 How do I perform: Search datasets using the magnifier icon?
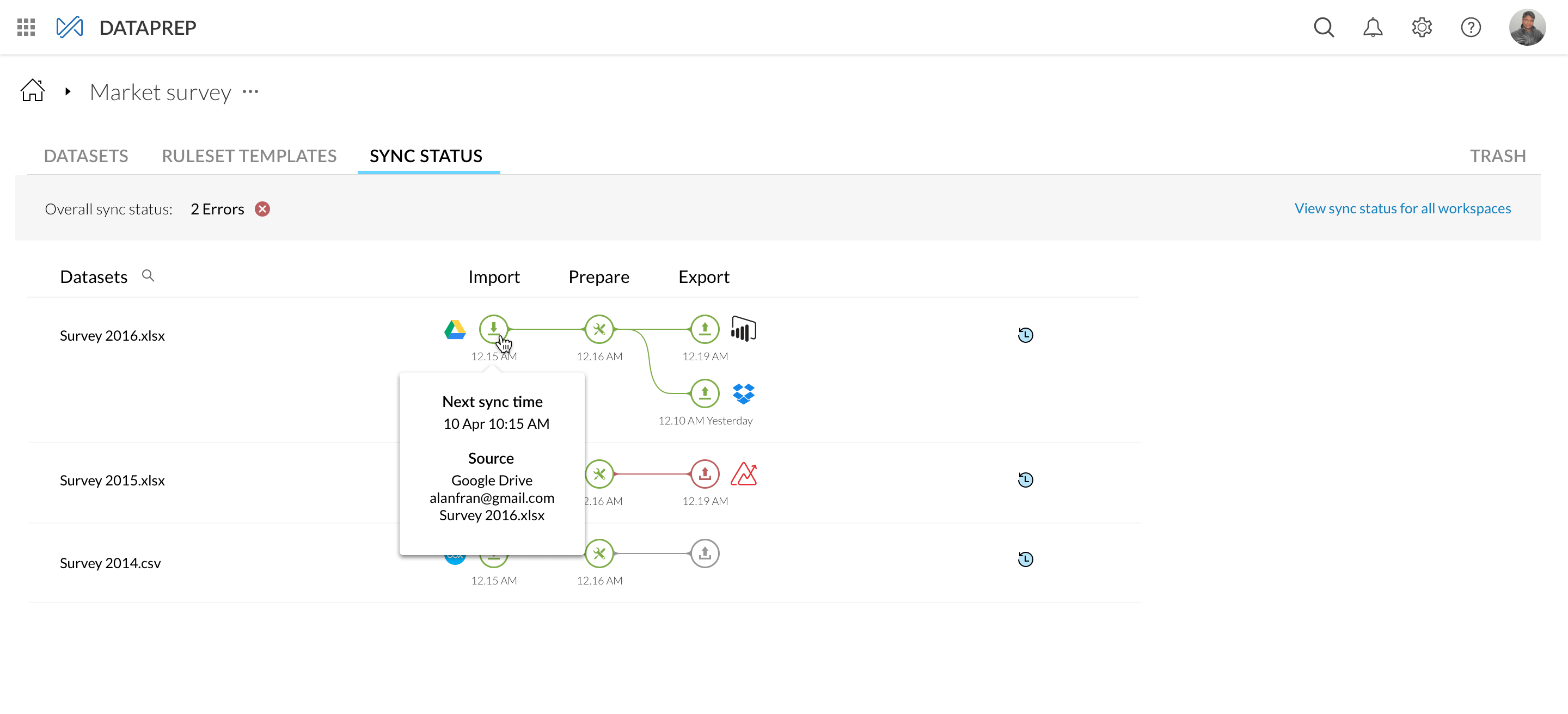[x=148, y=276]
